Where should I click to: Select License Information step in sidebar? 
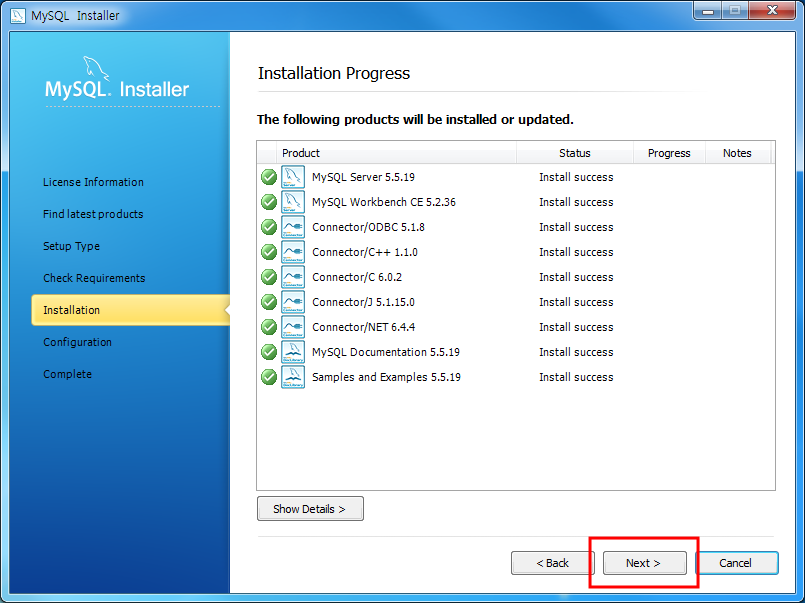[93, 182]
